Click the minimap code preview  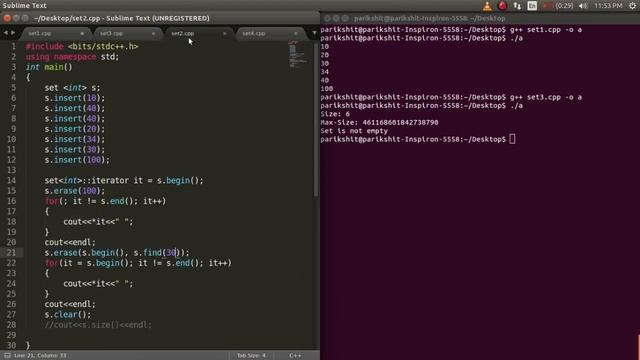(x=298, y=54)
